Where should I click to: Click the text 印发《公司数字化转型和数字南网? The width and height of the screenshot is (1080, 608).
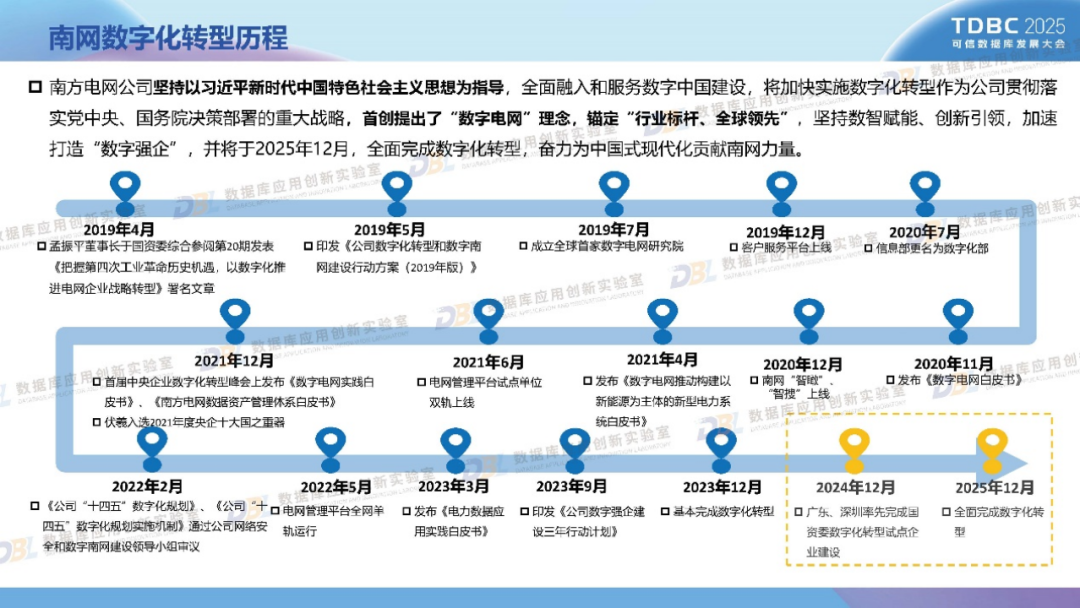pyautogui.click(x=398, y=246)
